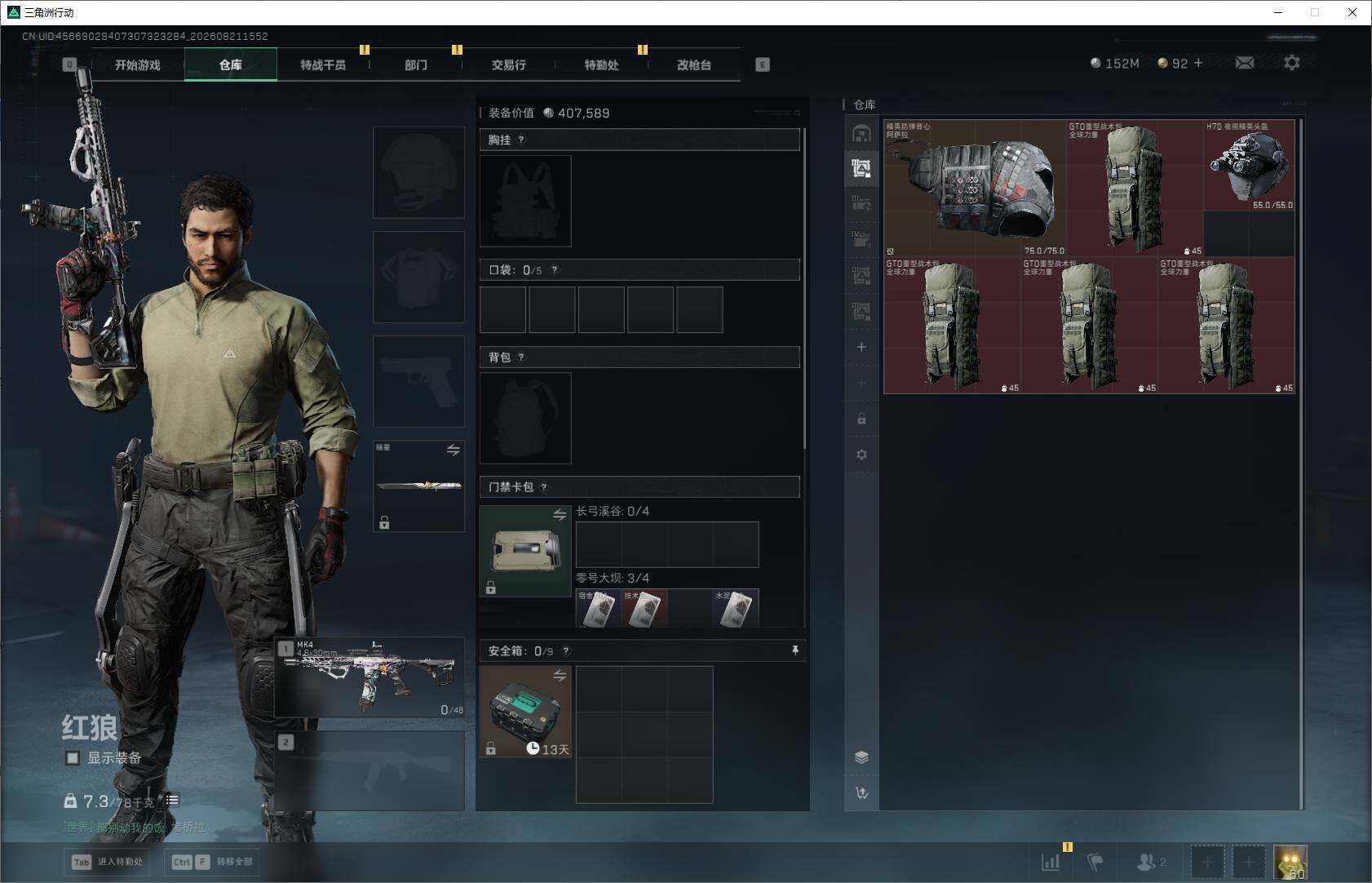Select the top-row GTI重型战术包 backpack

pyautogui.click(x=1135, y=188)
